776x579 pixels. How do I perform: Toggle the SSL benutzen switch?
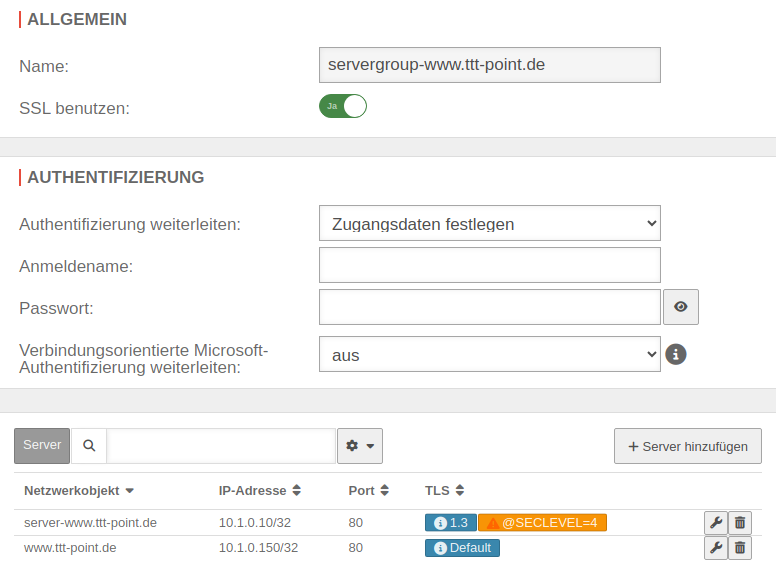[x=343, y=106]
